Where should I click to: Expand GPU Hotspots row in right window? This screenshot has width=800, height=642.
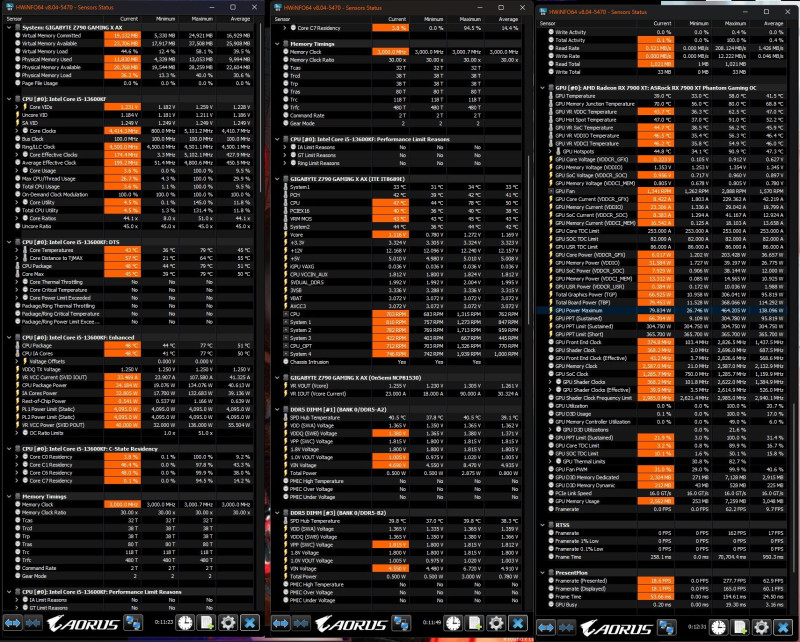550,152
